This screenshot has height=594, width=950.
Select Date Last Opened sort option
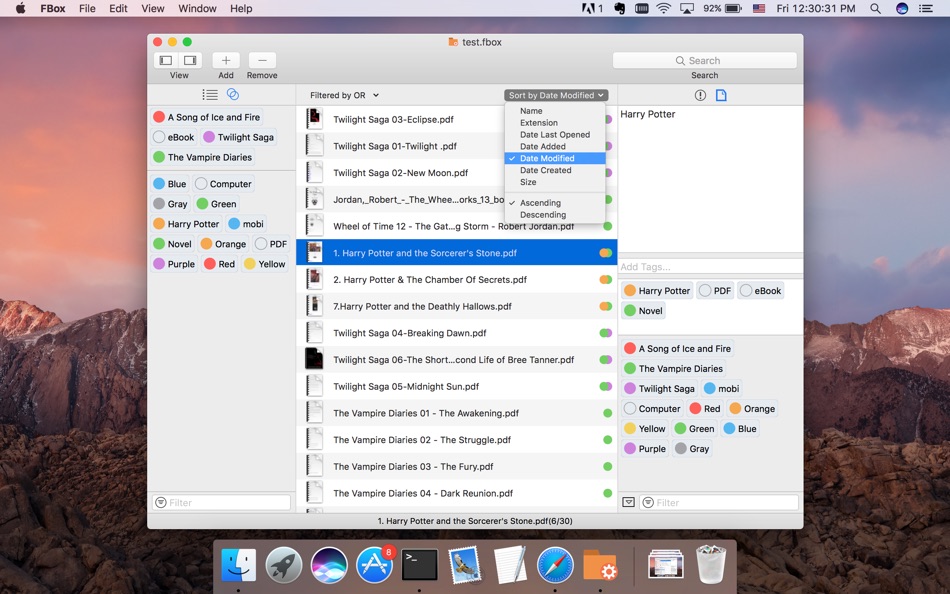pos(555,135)
